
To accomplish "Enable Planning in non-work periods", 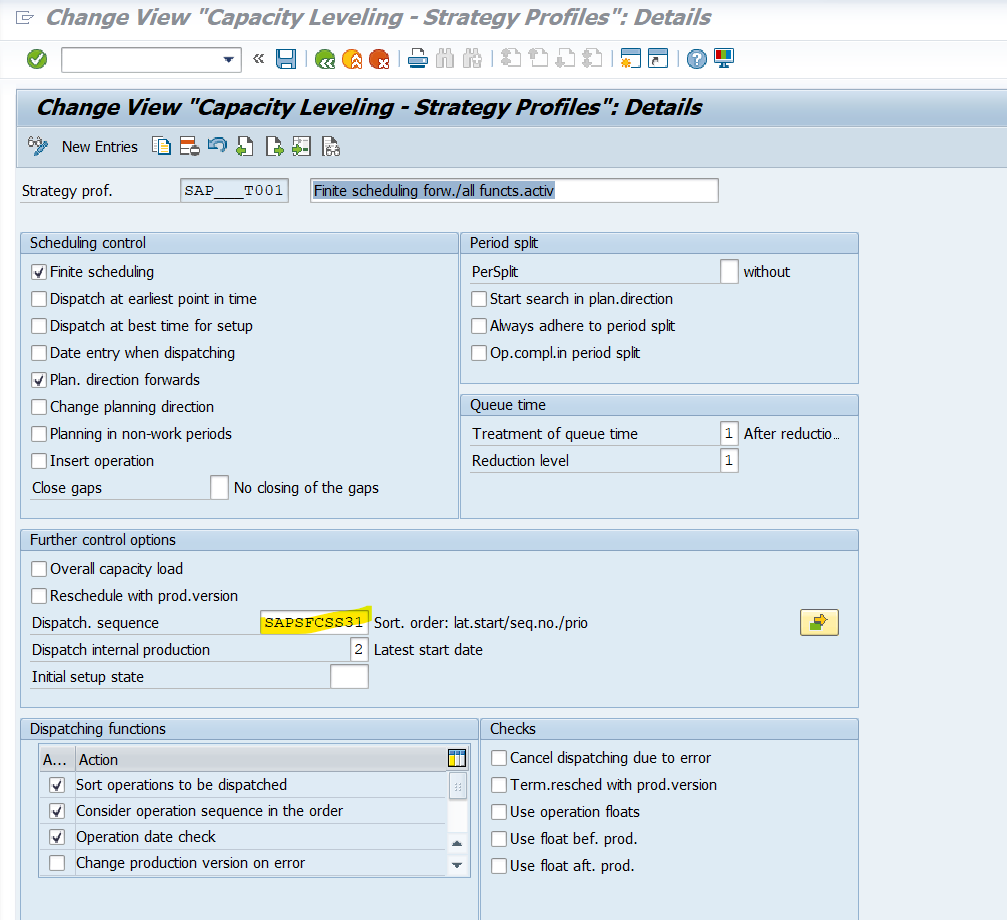I will [39, 434].
